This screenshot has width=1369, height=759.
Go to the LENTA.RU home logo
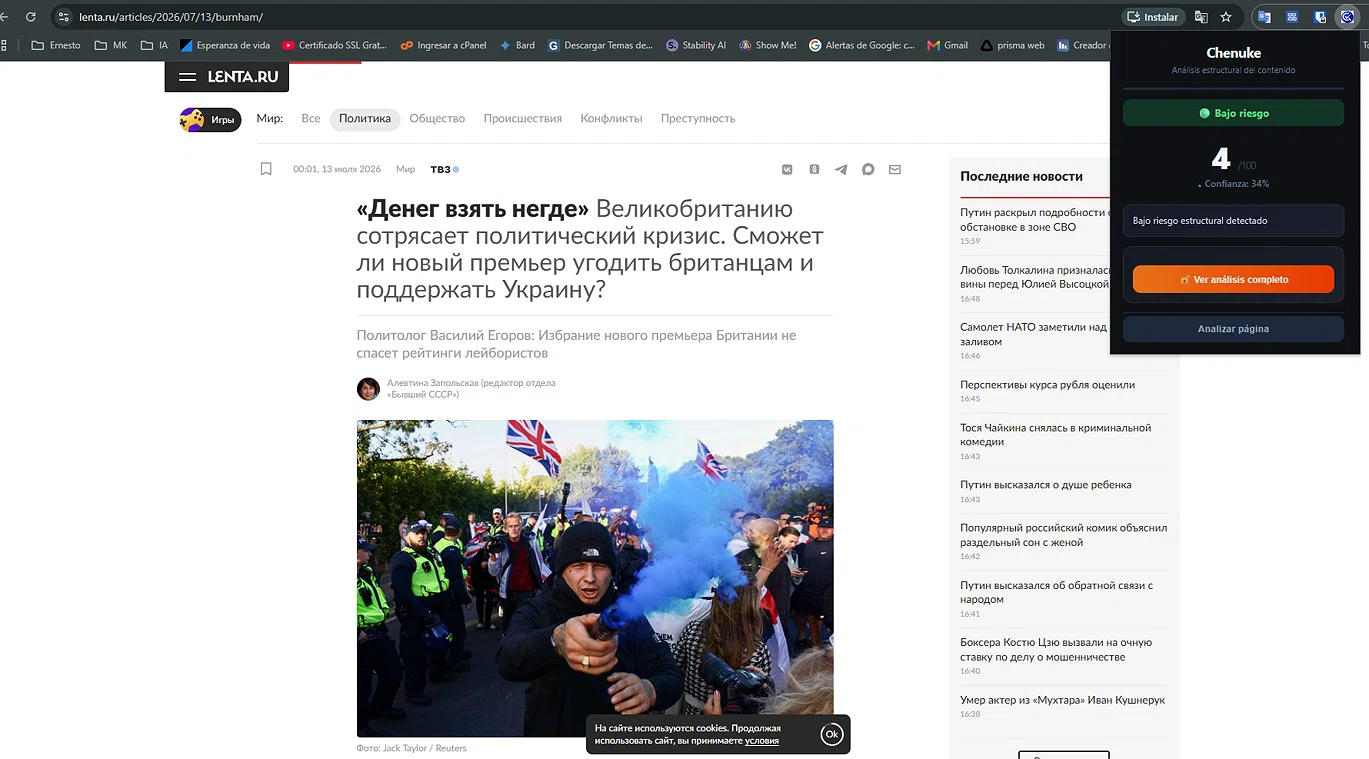[243, 77]
